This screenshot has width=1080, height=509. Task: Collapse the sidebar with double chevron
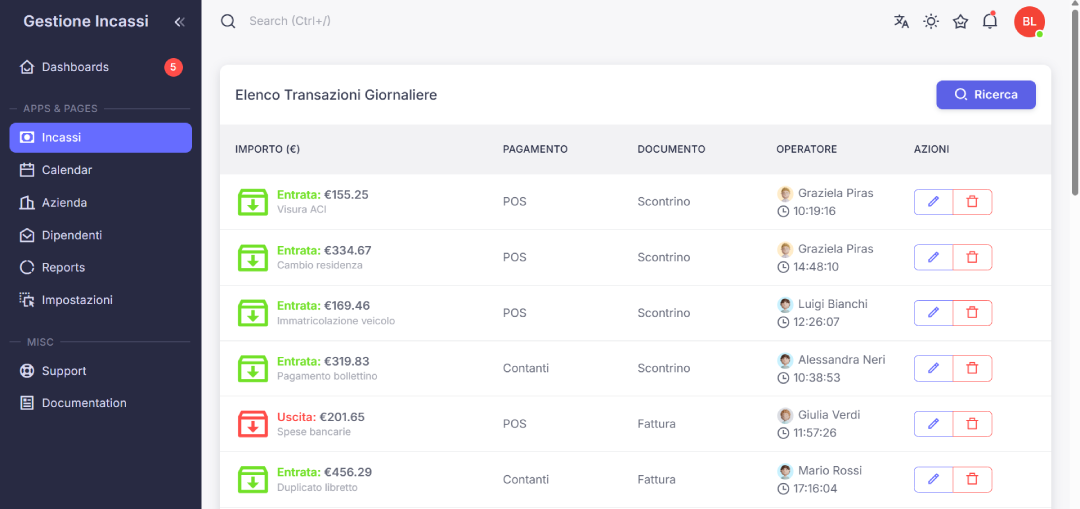coord(179,22)
